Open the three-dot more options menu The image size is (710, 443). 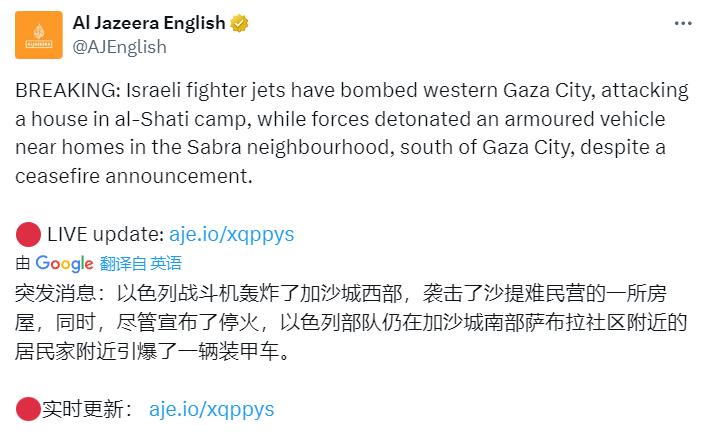pos(681,24)
